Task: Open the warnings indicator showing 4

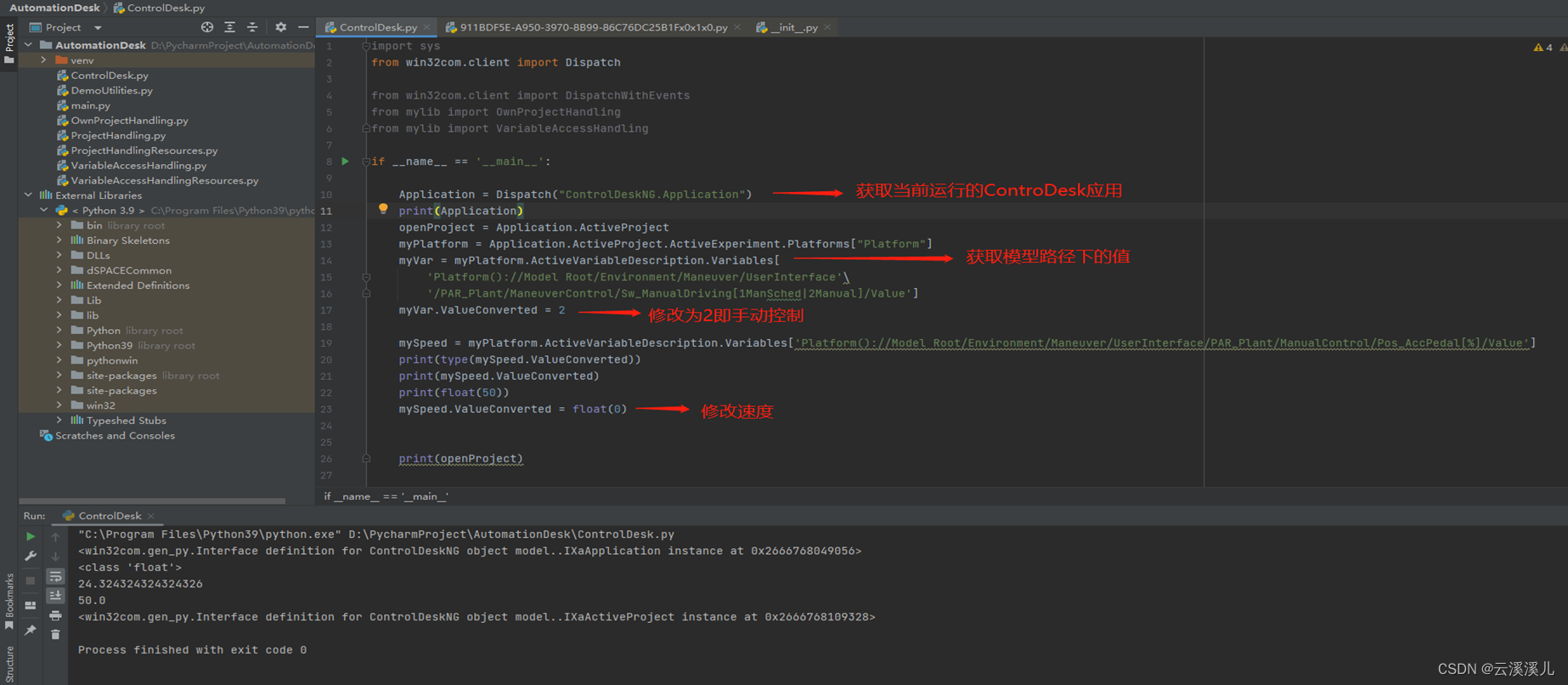Action: [x=1543, y=48]
